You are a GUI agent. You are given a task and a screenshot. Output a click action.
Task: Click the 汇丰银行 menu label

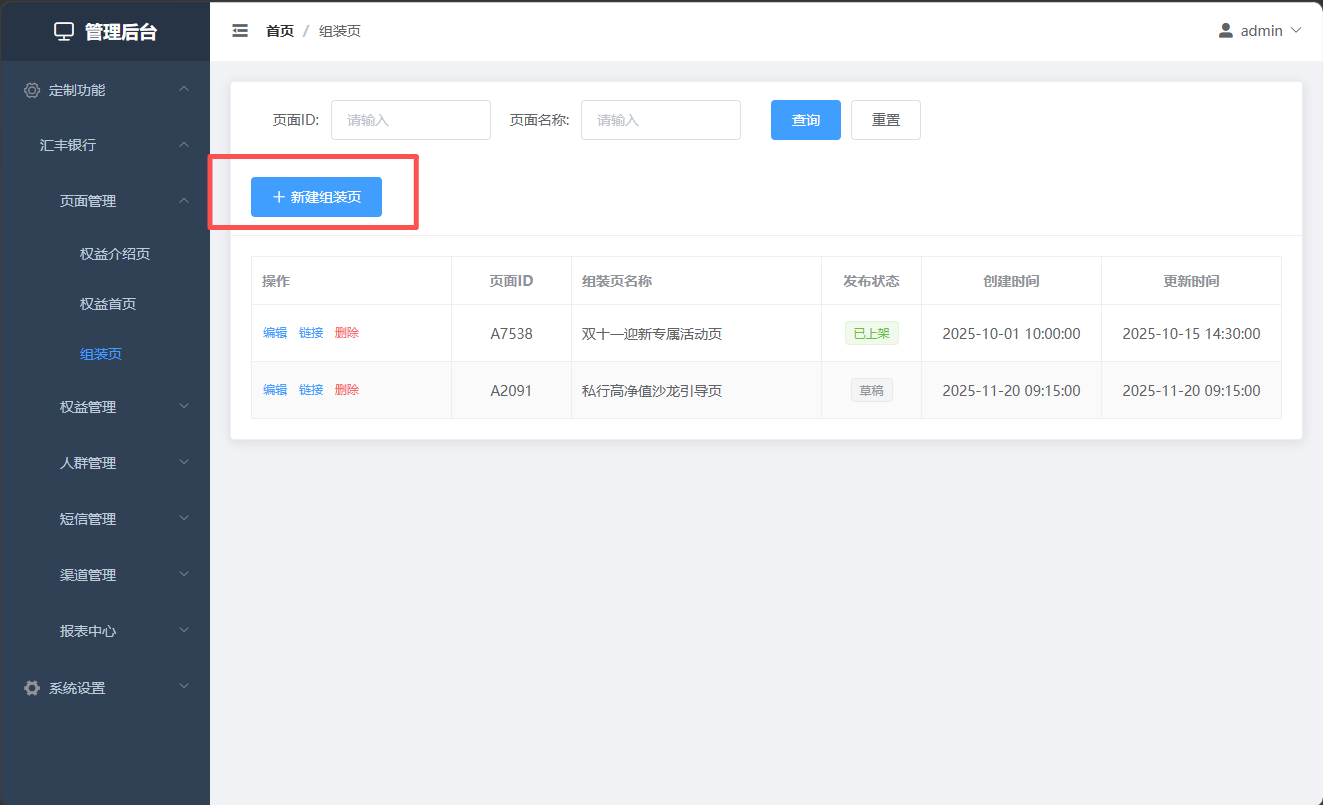point(68,145)
